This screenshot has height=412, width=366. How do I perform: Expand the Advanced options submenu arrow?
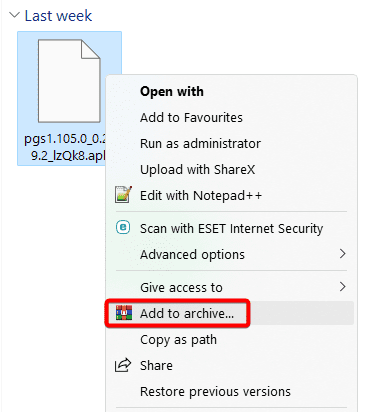[342, 254]
